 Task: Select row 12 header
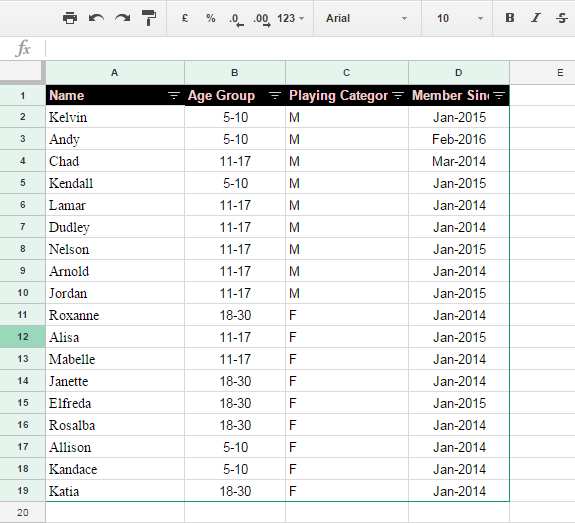(23, 337)
